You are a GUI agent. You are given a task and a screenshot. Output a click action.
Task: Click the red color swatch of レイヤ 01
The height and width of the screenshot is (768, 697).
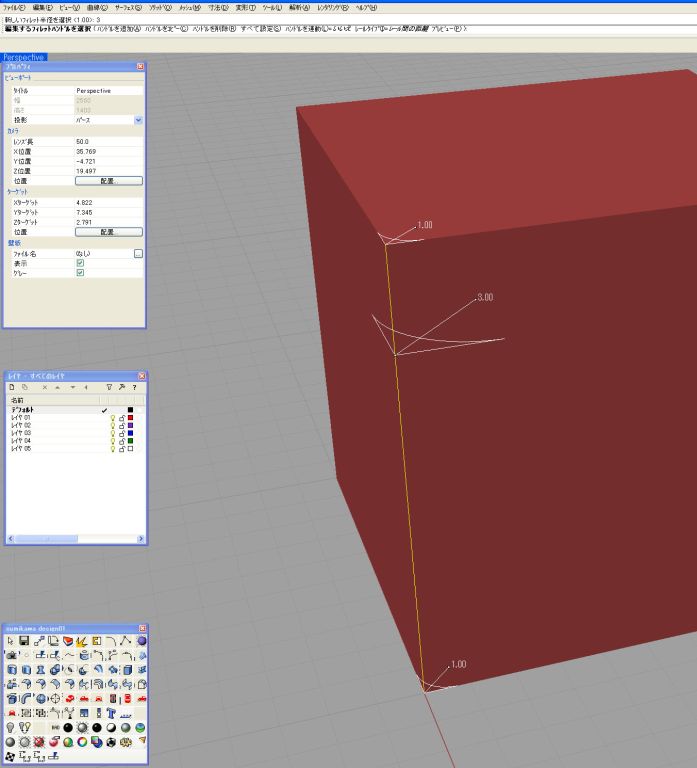pyautogui.click(x=130, y=418)
